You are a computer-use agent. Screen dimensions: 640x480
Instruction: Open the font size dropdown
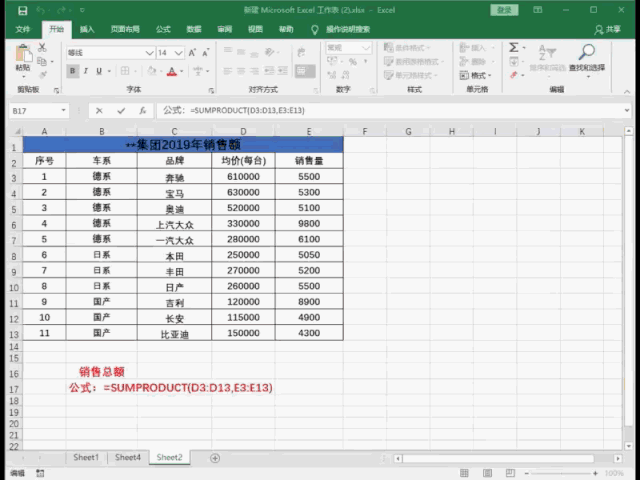pyautogui.click(x=178, y=53)
